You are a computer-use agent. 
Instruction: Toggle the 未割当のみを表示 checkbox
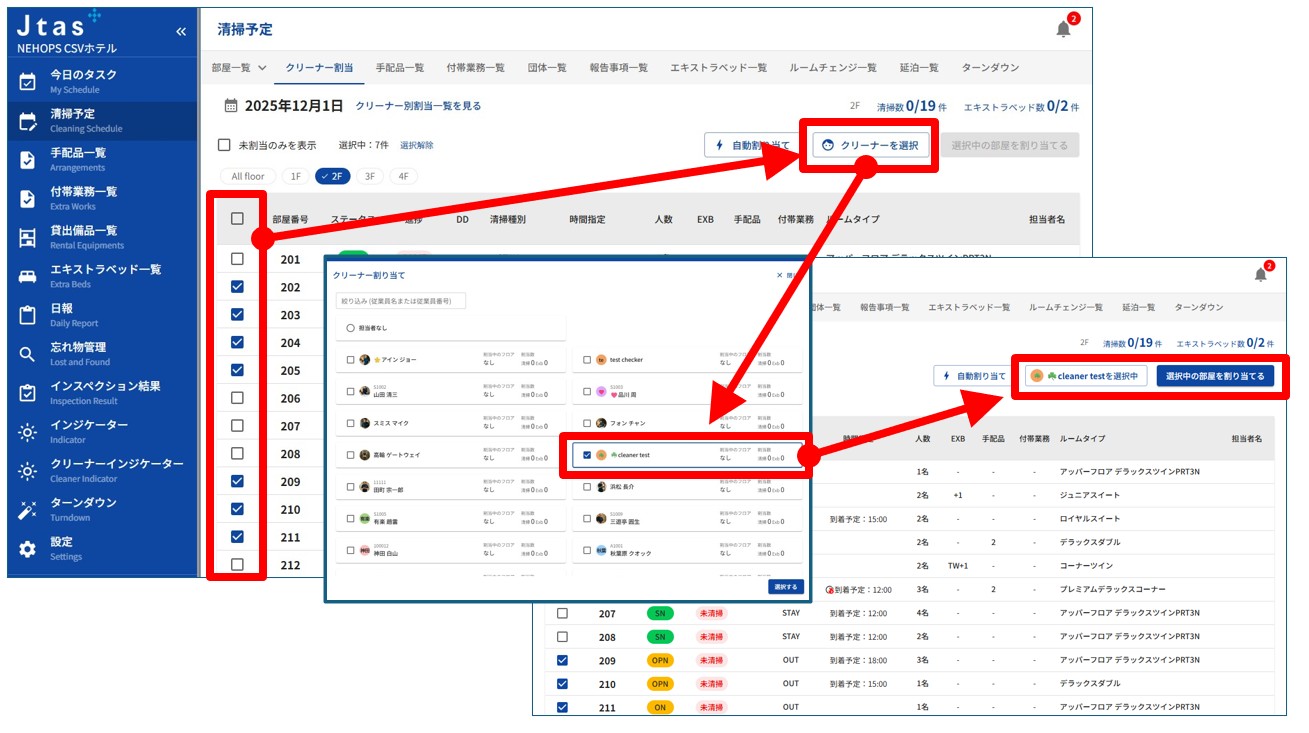225,145
